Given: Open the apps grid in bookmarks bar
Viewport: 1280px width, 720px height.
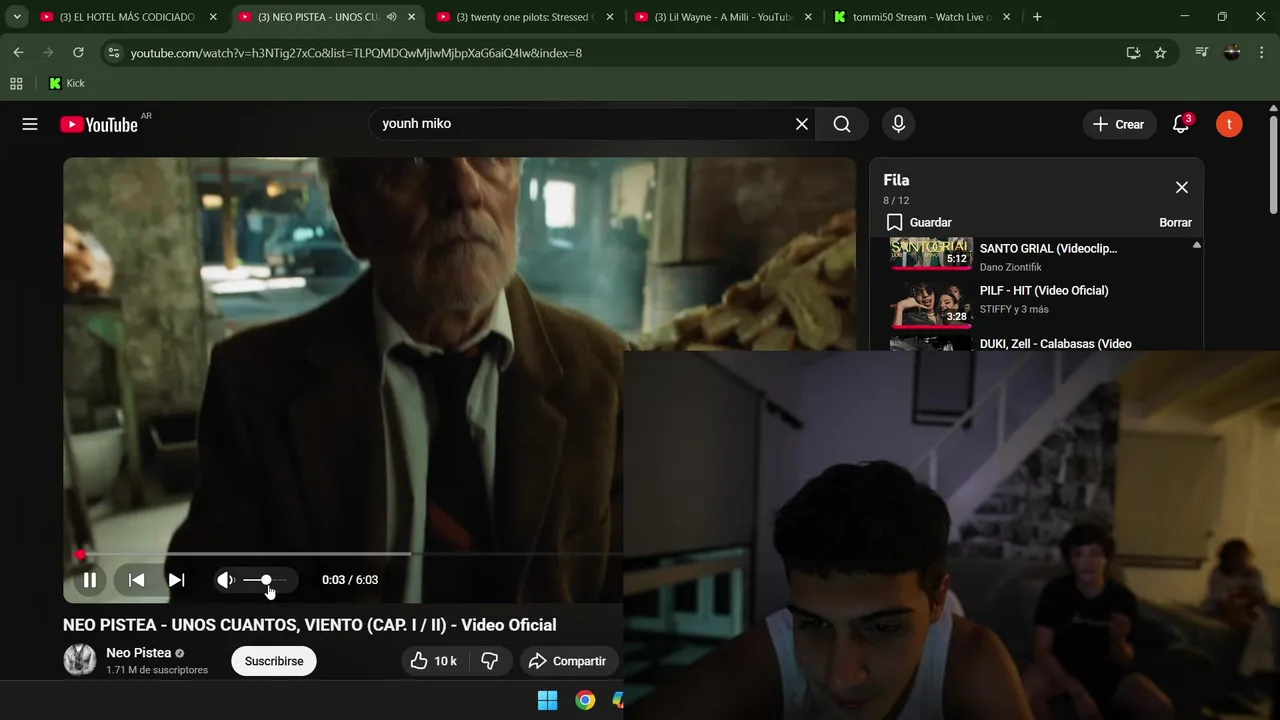Looking at the screenshot, I should (x=16, y=84).
